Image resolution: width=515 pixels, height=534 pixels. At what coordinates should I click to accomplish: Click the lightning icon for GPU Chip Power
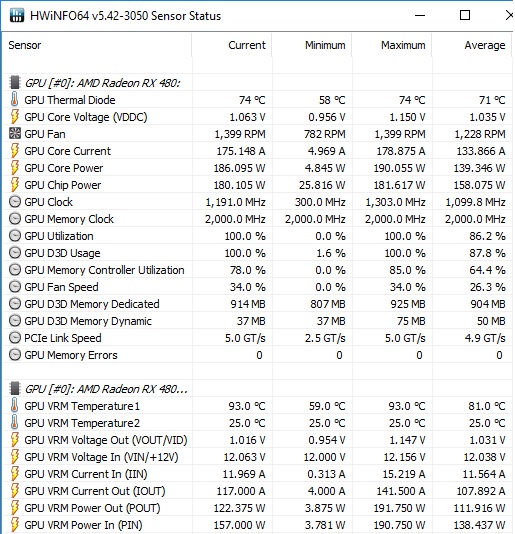point(15,185)
